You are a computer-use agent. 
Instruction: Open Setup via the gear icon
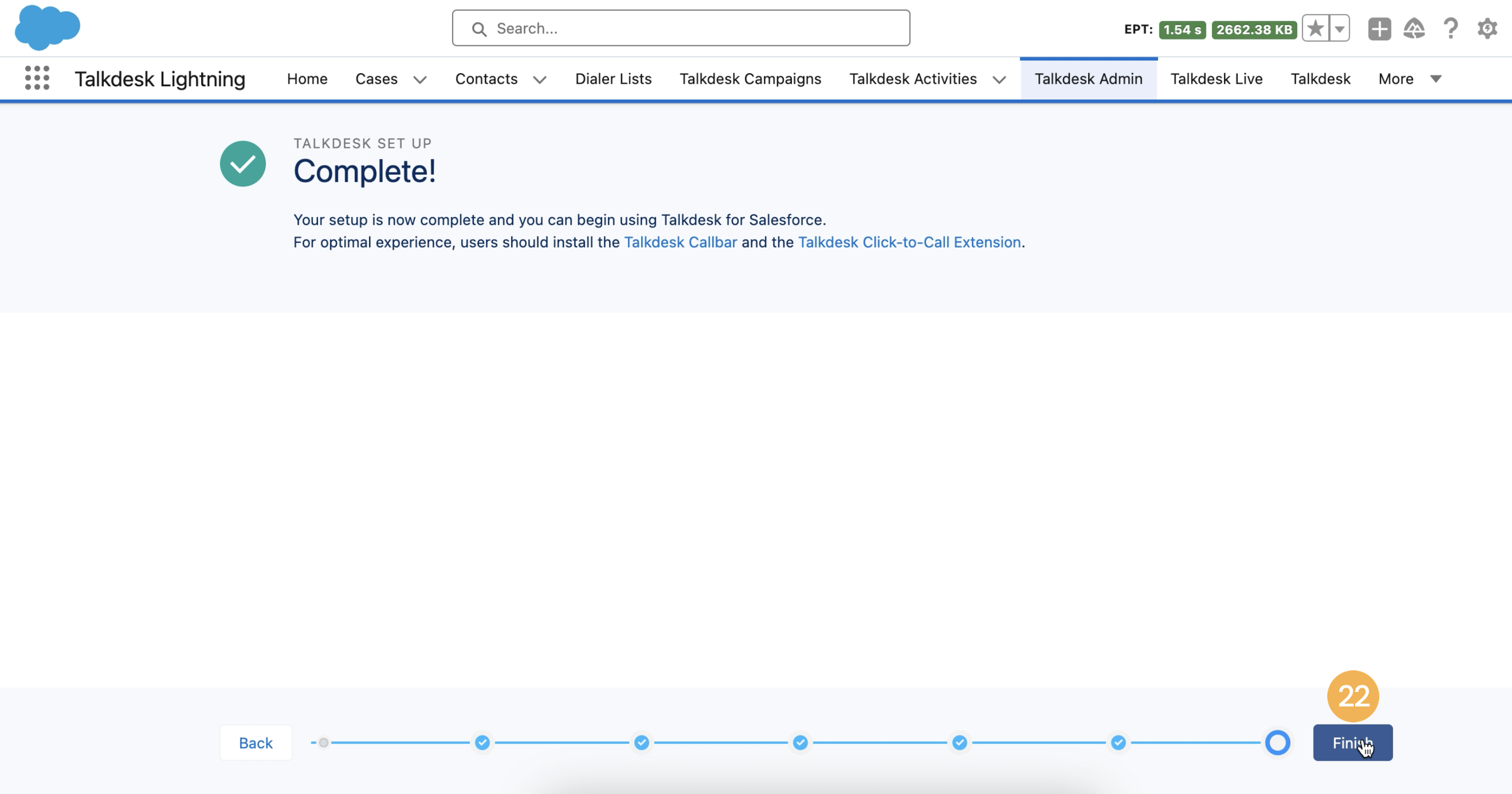pos(1487,28)
